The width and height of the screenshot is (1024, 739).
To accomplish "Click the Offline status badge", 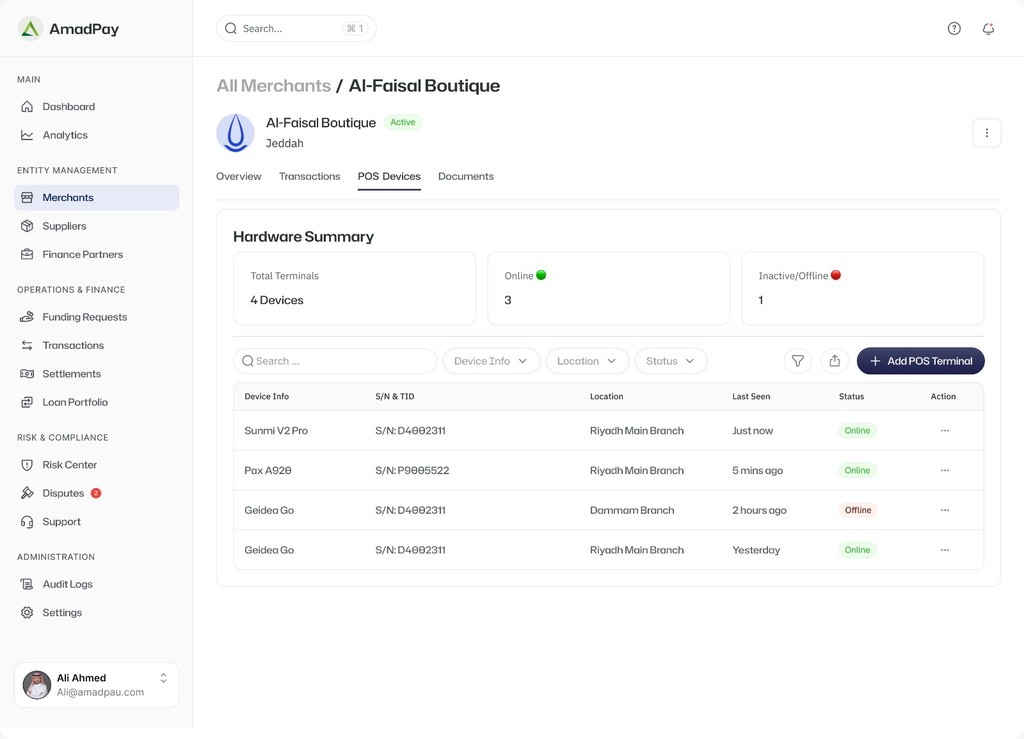I will tap(857, 510).
